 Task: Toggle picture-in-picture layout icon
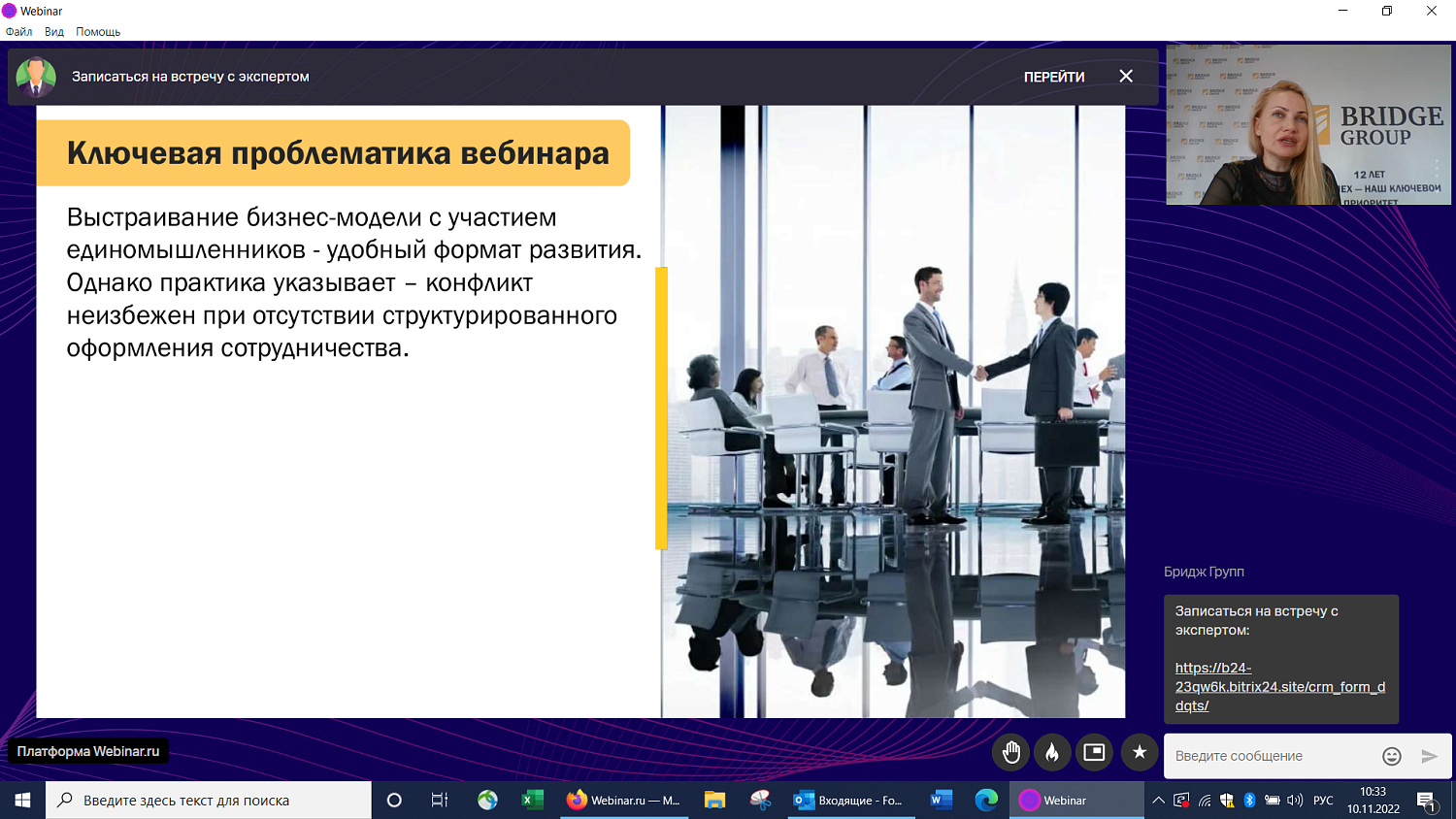pyautogui.click(x=1094, y=753)
